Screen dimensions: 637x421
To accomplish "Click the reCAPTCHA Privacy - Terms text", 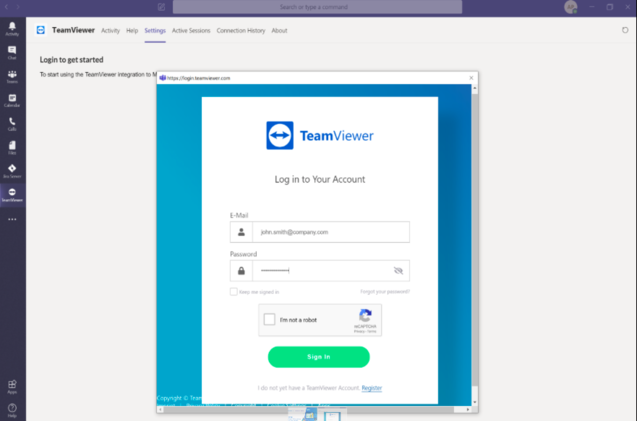I will (365, 332).
